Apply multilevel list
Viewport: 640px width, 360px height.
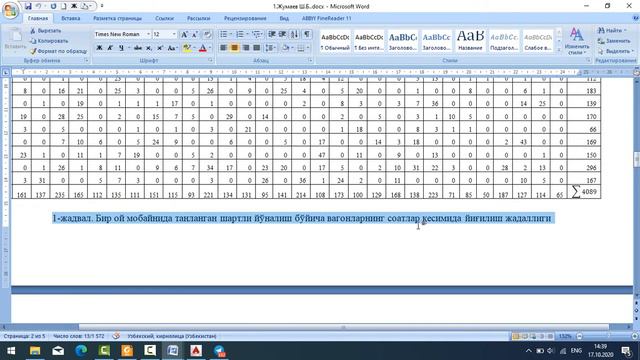pos(256,34)
